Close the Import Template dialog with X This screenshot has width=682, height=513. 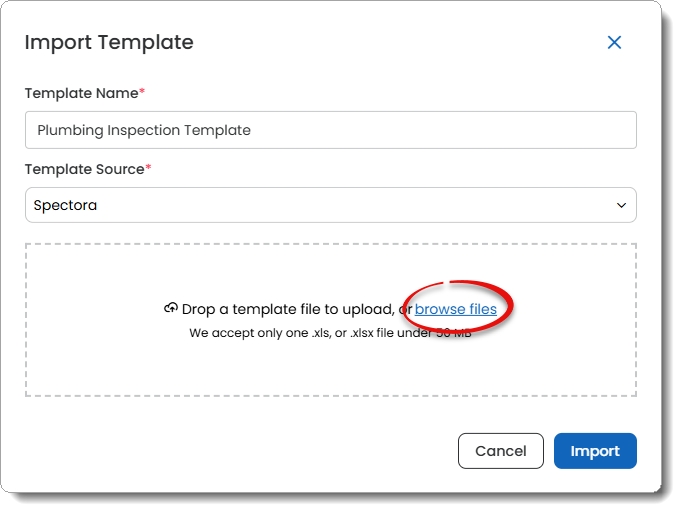point(614,42)
